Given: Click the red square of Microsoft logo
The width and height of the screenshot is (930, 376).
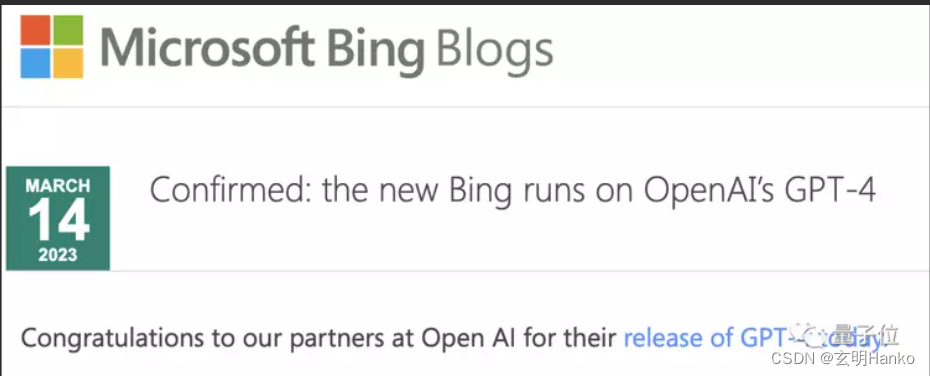Looking at the screenshot, I should point(35,30).
